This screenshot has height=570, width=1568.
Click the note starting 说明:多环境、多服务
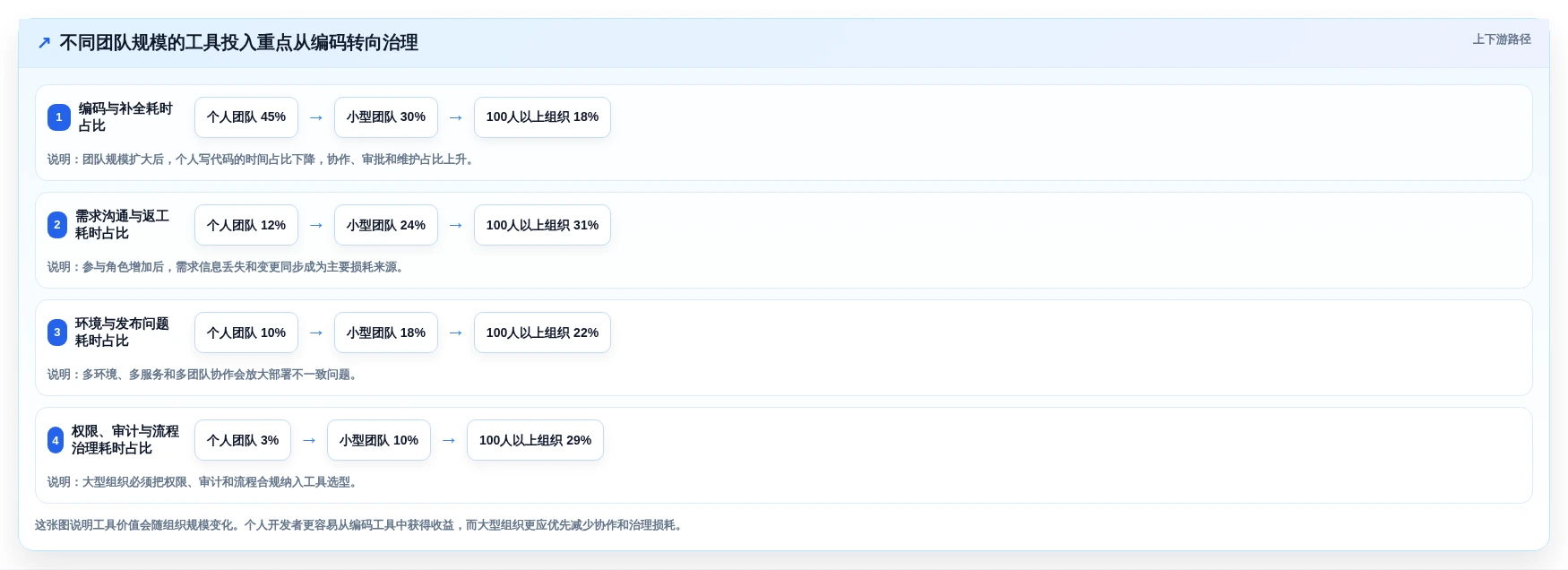(x=203, y=375)
